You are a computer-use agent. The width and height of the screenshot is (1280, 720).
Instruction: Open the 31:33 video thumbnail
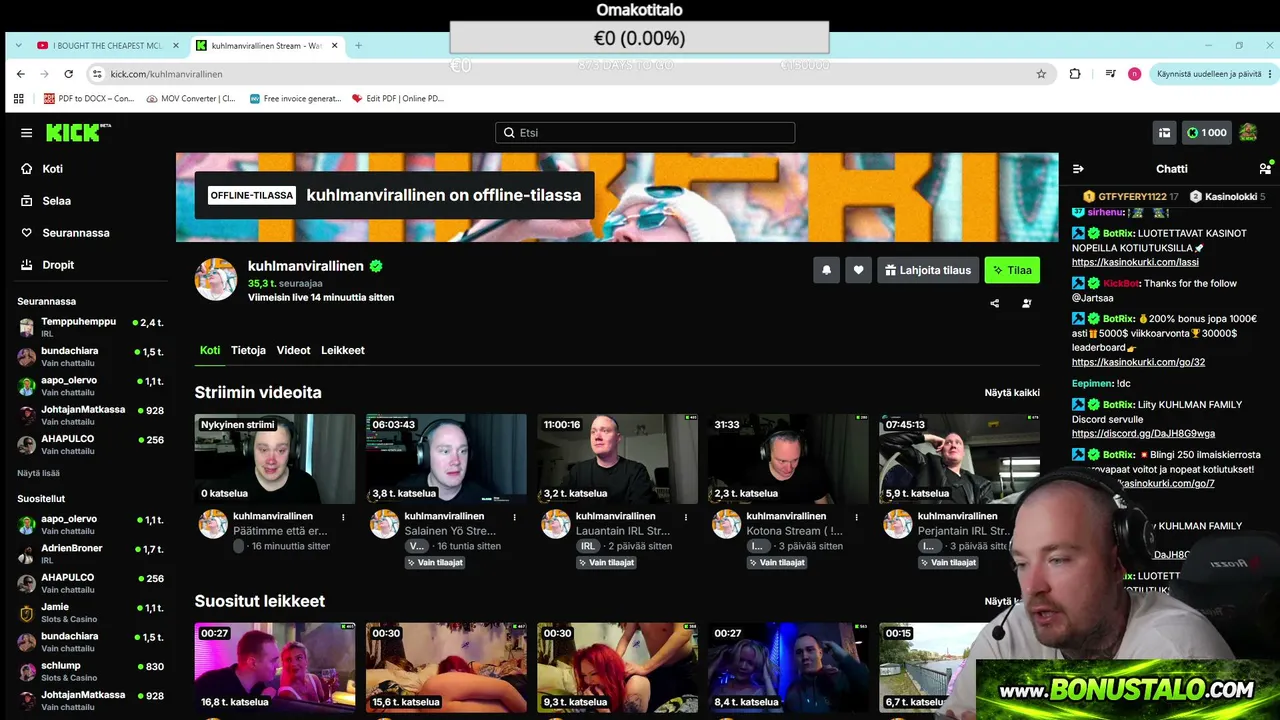coord(788,459)
